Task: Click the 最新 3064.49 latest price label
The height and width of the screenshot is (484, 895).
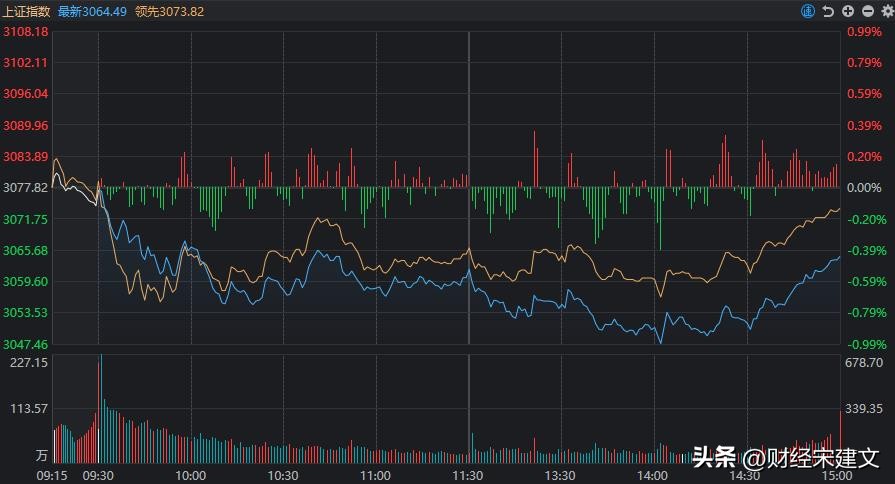Action: [92, 11]
